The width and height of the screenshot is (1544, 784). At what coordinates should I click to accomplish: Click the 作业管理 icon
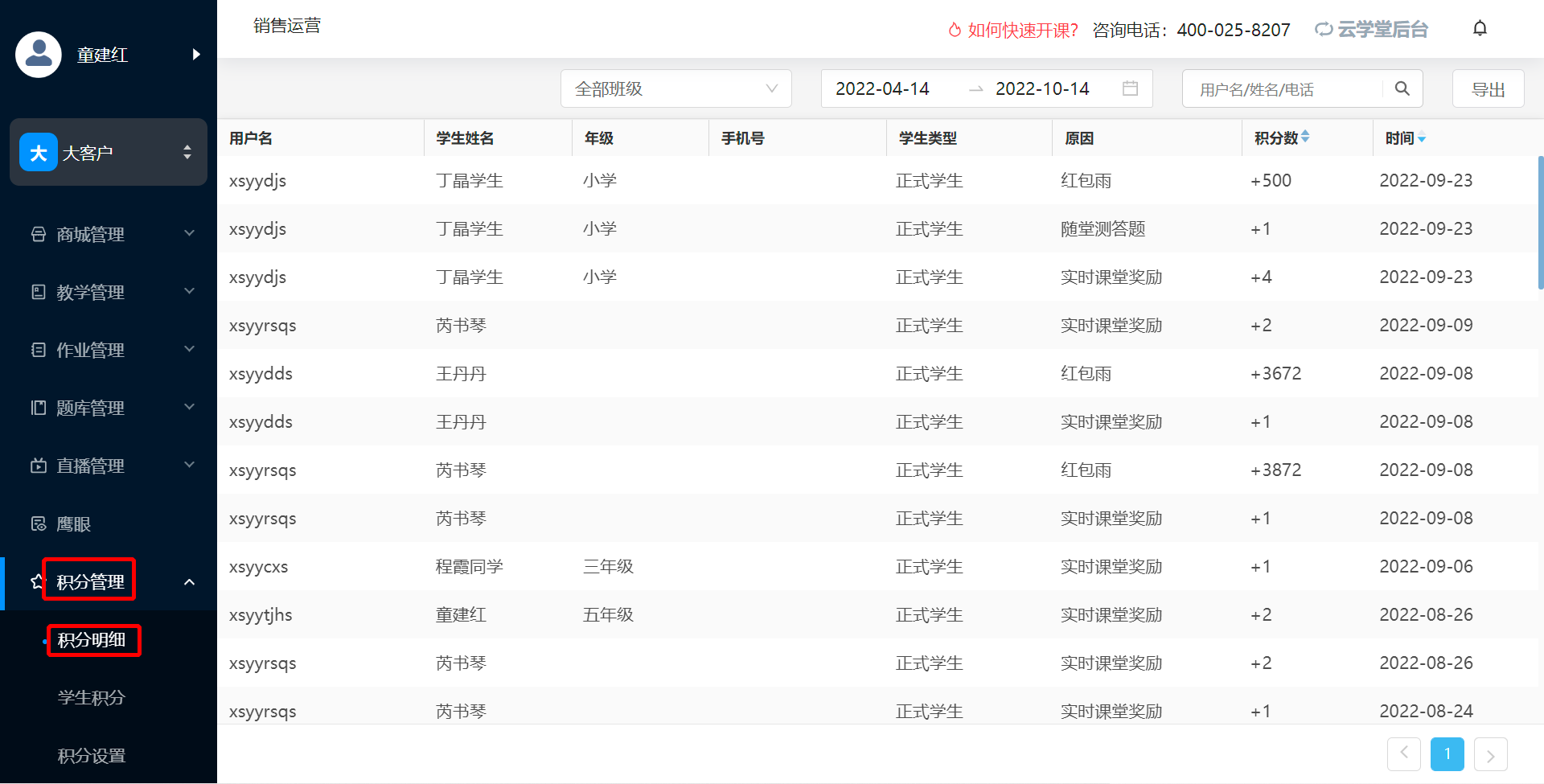tap(39, 350)
